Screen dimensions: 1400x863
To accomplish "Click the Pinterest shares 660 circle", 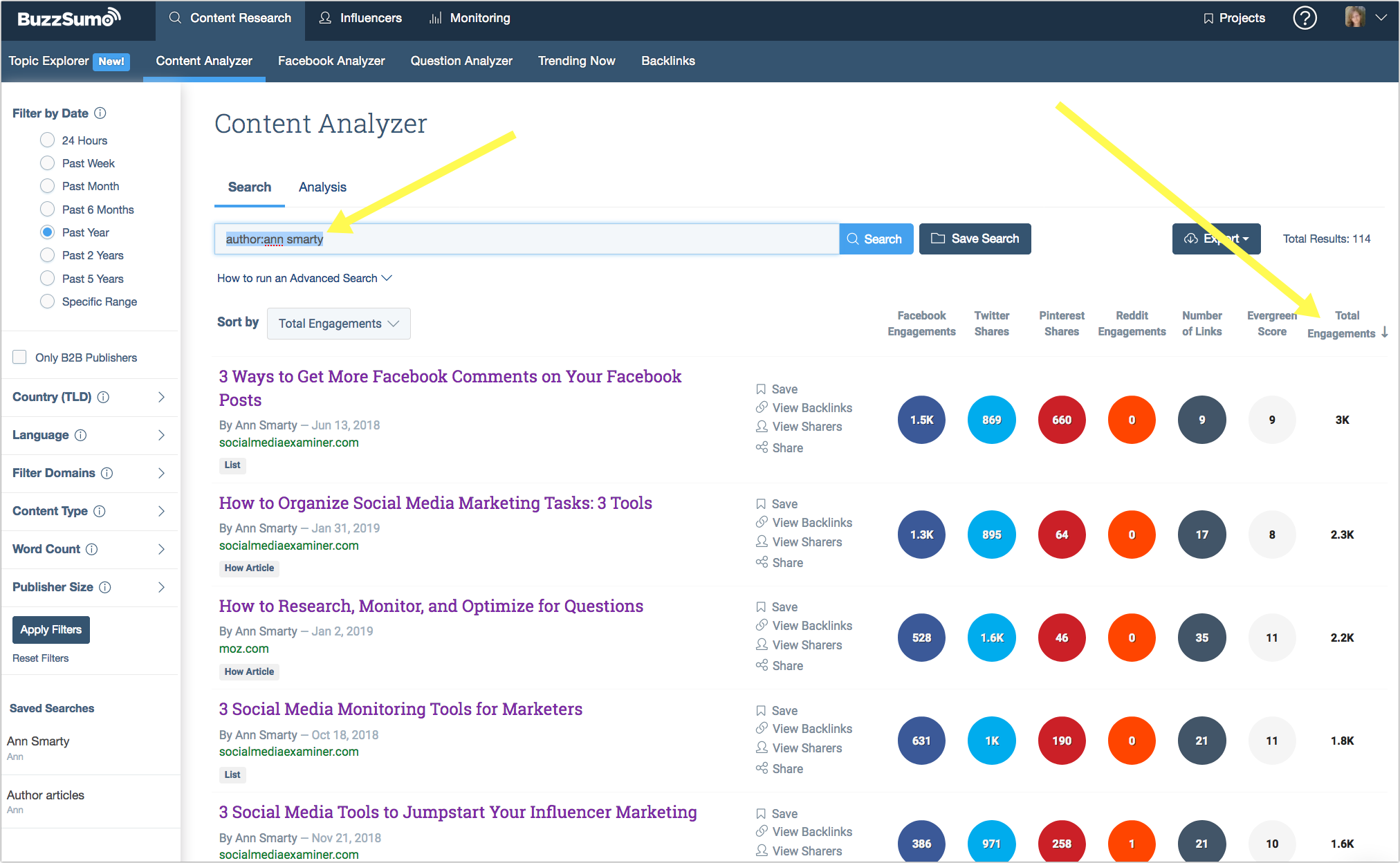I will pos(1062,420).
